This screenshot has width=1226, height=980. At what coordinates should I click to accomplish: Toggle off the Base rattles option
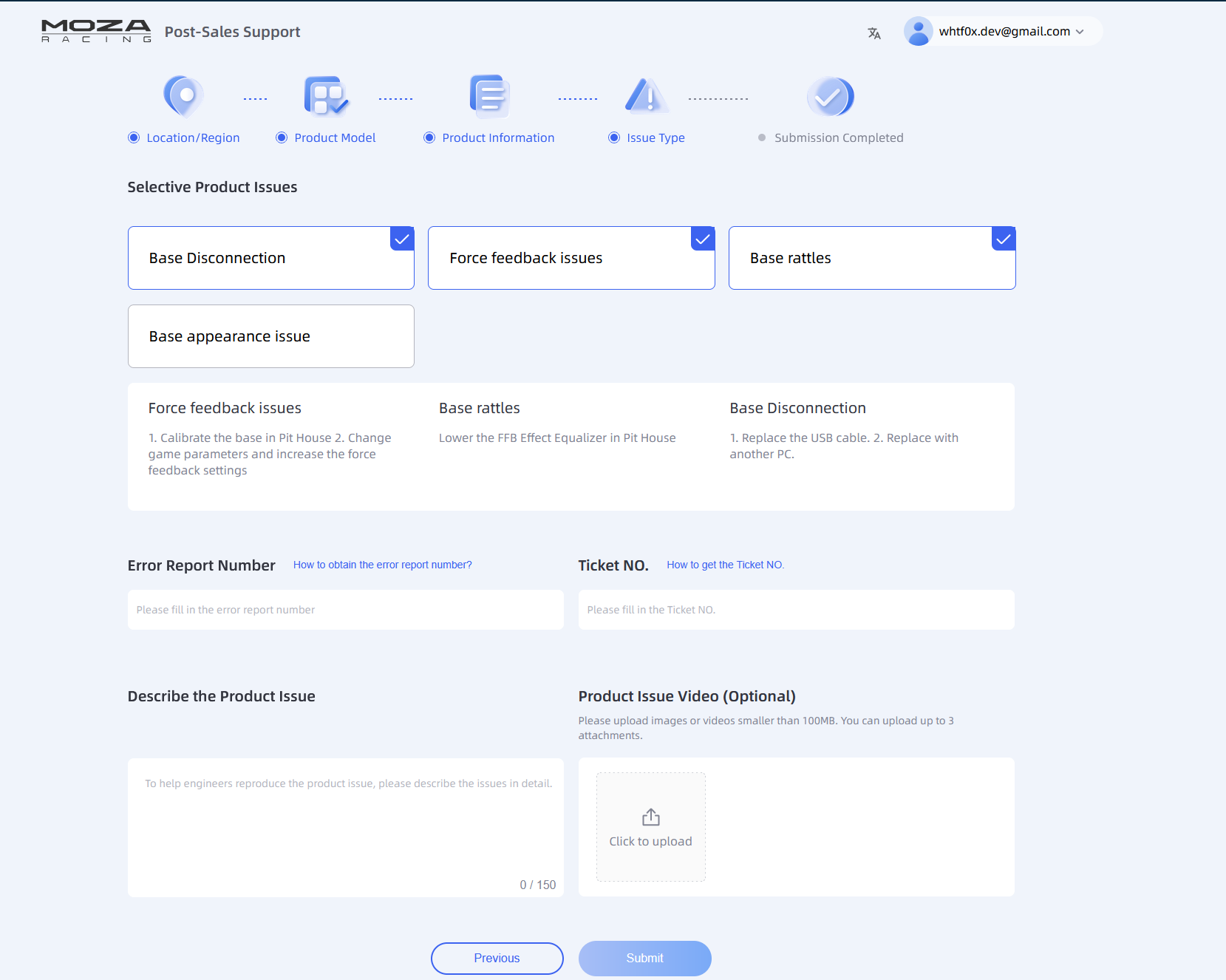(x=871, y=258)
